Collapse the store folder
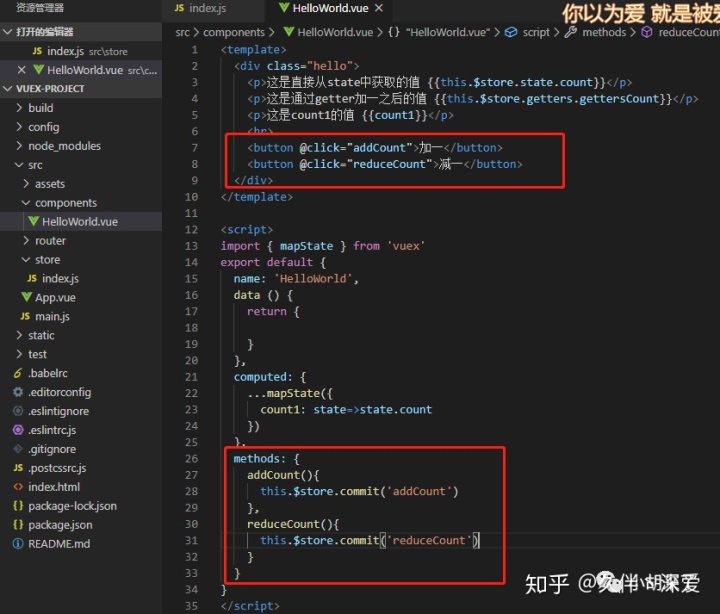Viewport: 720px width, 614px height. (81, 259)
